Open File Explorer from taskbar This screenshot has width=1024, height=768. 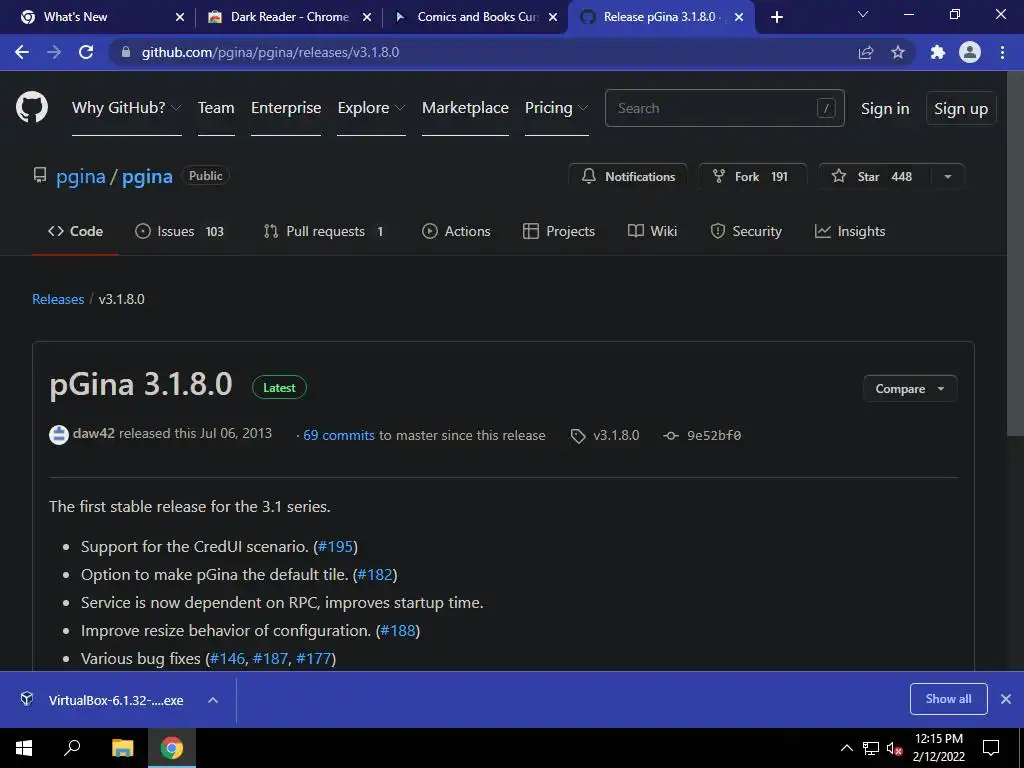click(x=122, y=748)
